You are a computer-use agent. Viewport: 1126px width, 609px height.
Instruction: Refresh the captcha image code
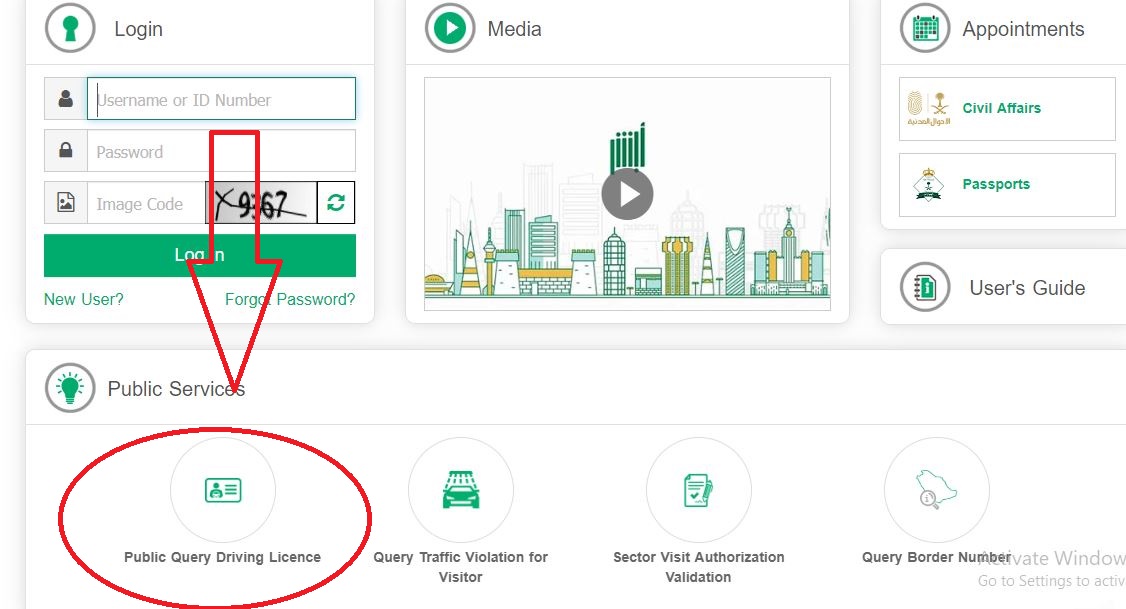tap(336, 202)
